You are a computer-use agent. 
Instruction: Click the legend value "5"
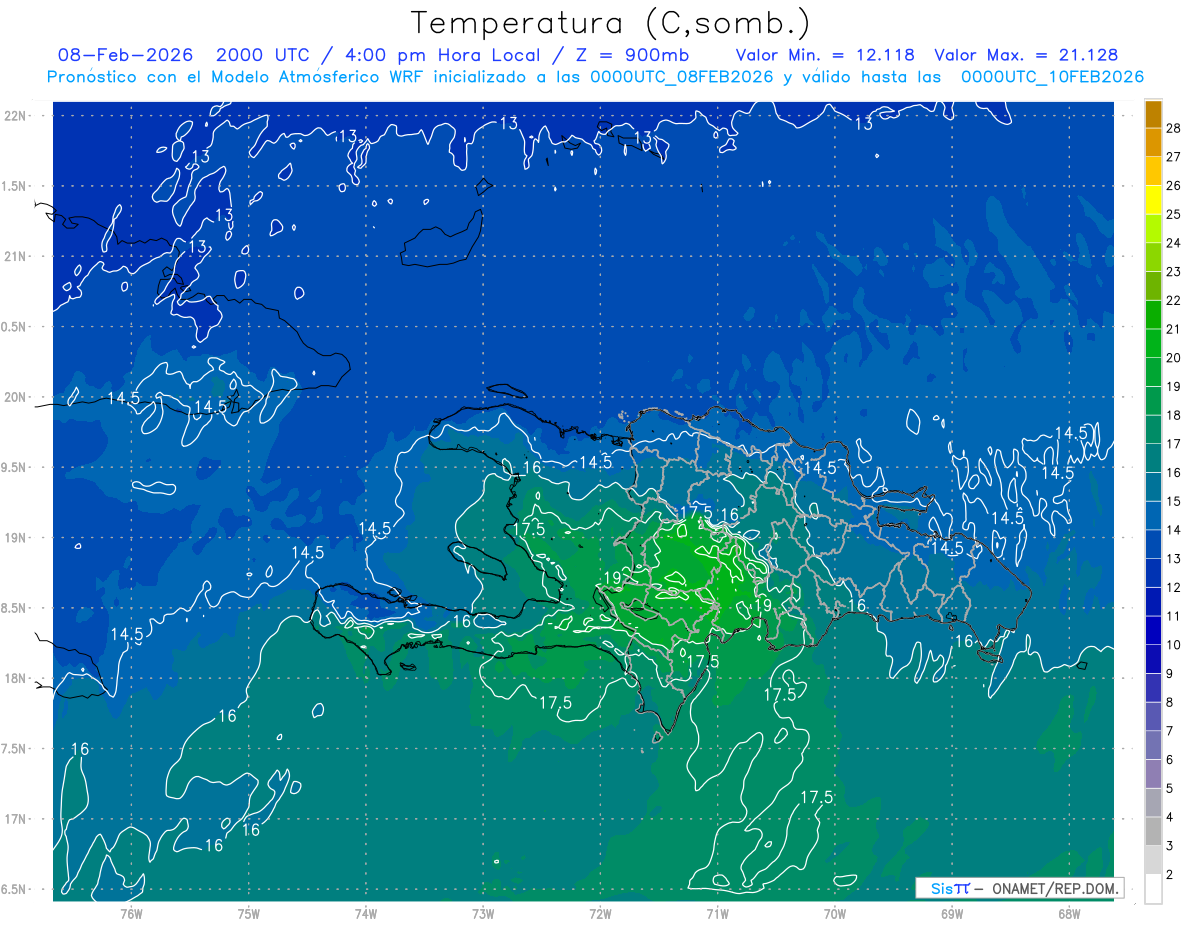click(x=1170, y=789)
